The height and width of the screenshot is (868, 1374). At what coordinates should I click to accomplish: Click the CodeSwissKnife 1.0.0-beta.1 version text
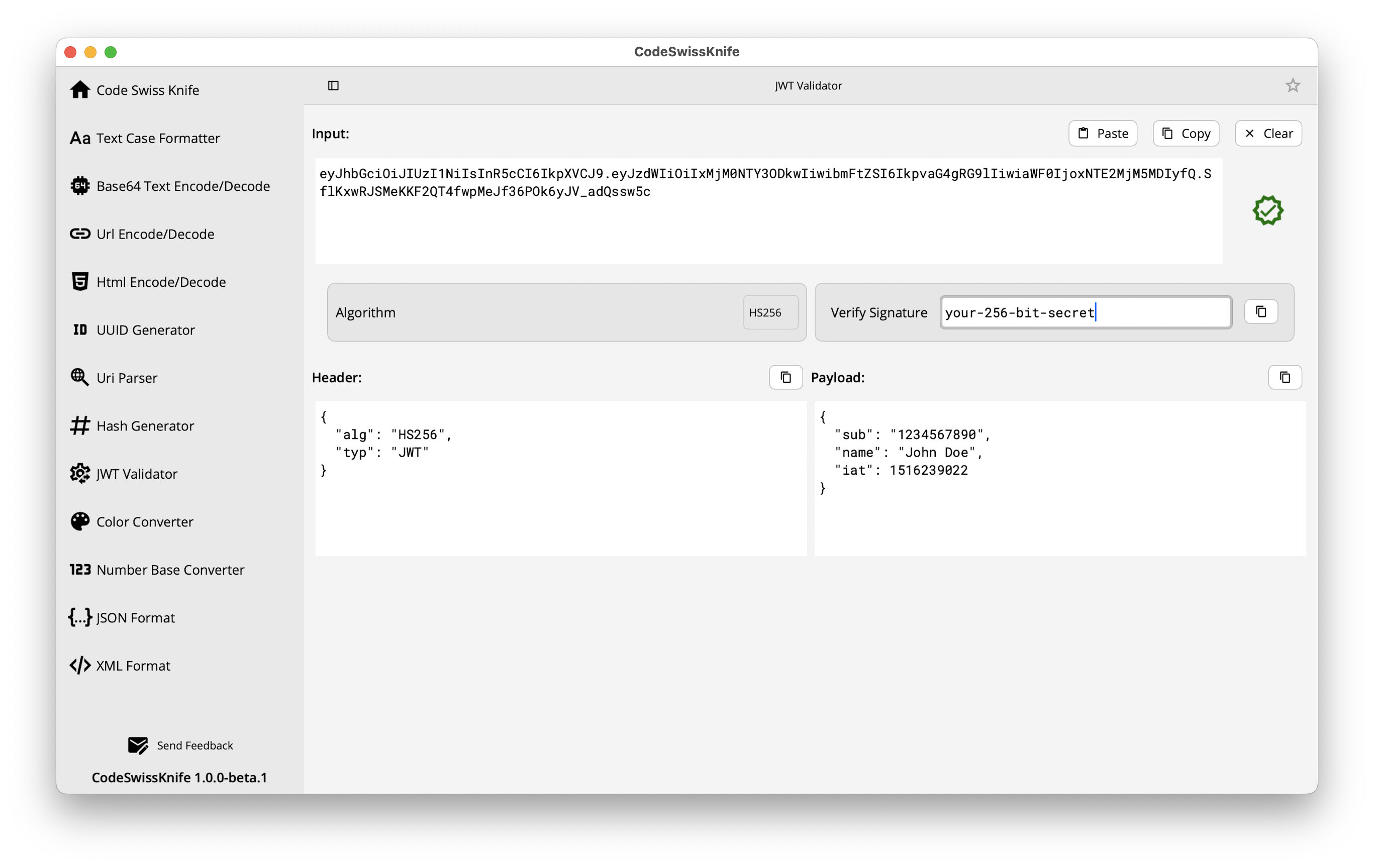179,777
